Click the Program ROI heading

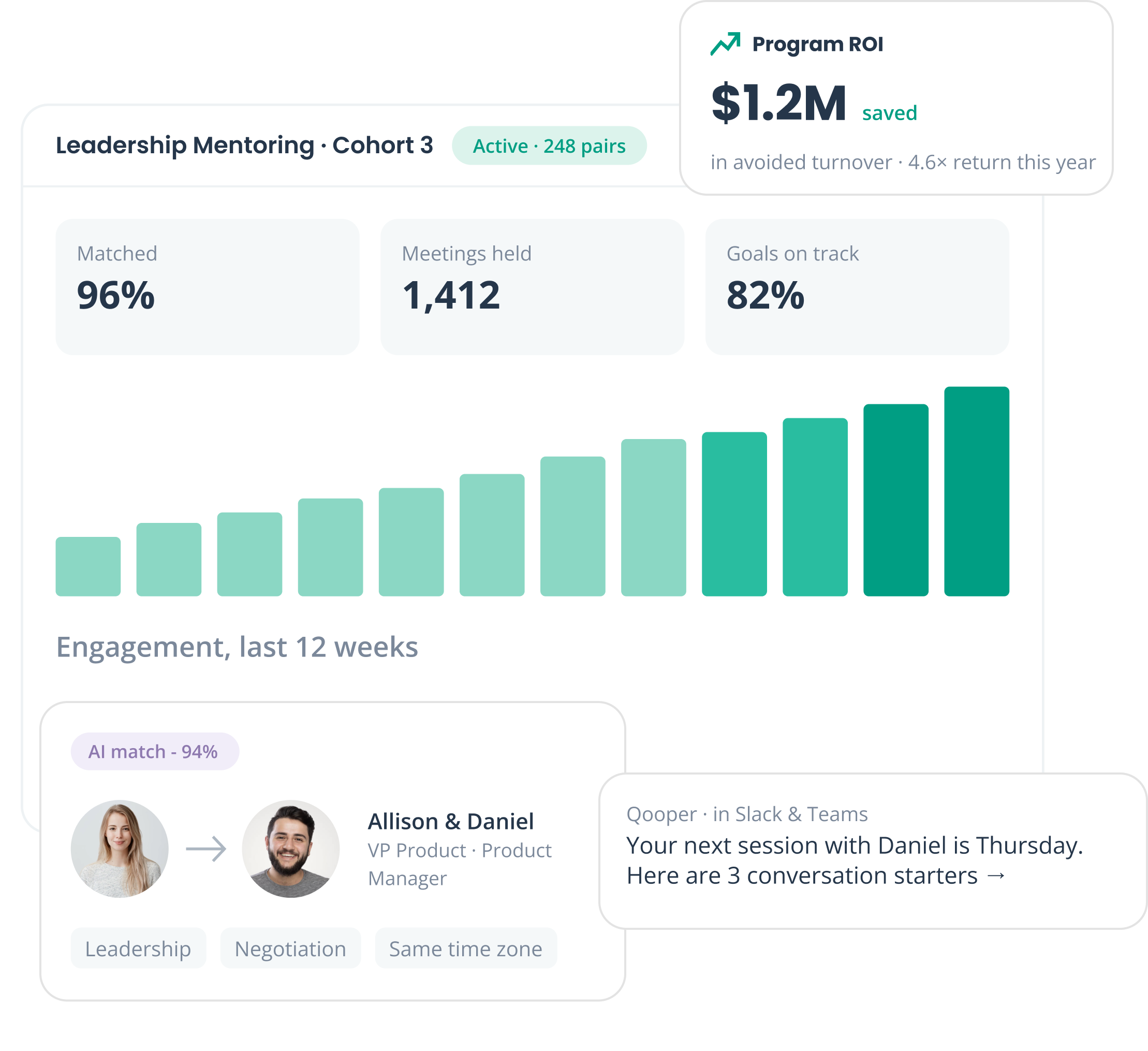pyautogui.click(x=818, y=44)
